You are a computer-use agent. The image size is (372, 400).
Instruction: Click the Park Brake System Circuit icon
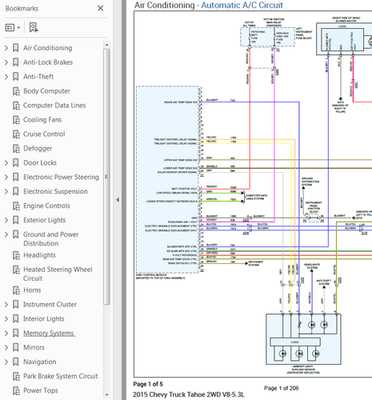[16, 376]
